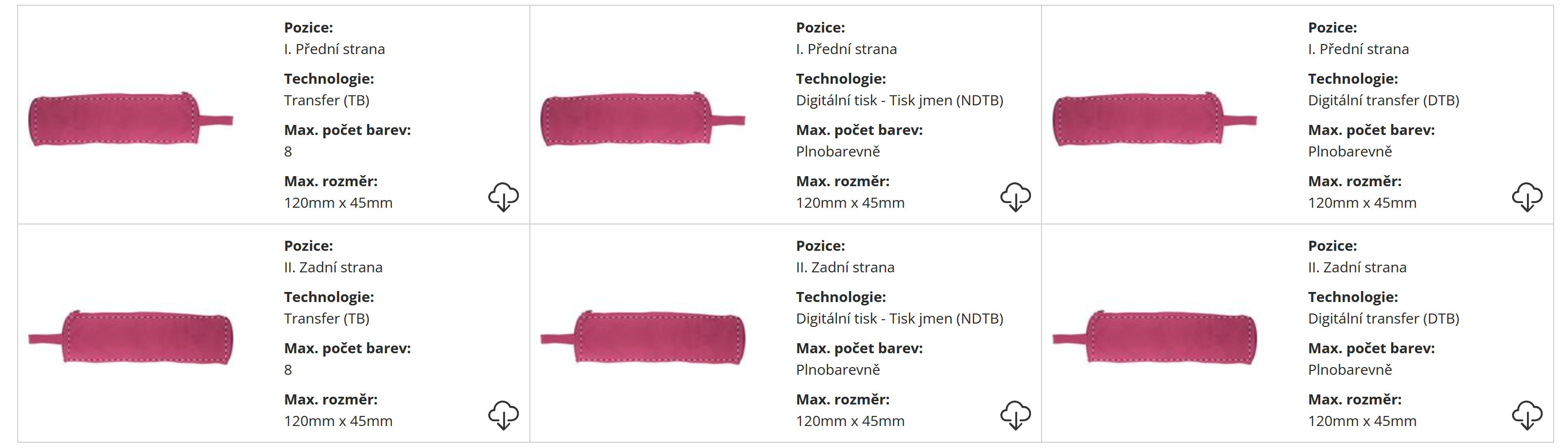The height and width of the screenshot is (448, 1568).
Task: Download template for back side NDTB print
Action: click(x=1015, y=414)
